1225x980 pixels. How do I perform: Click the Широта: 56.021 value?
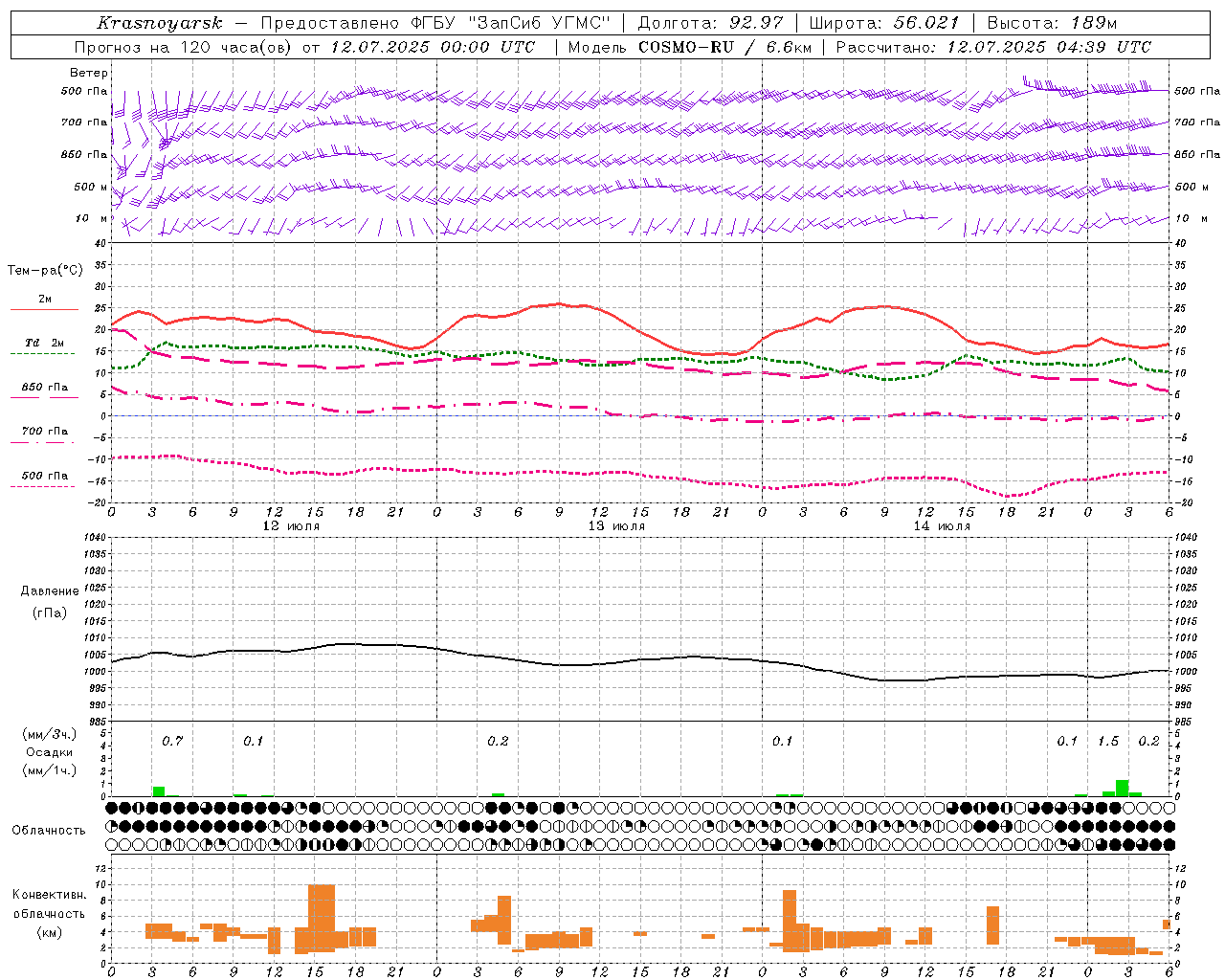[884, 23]
